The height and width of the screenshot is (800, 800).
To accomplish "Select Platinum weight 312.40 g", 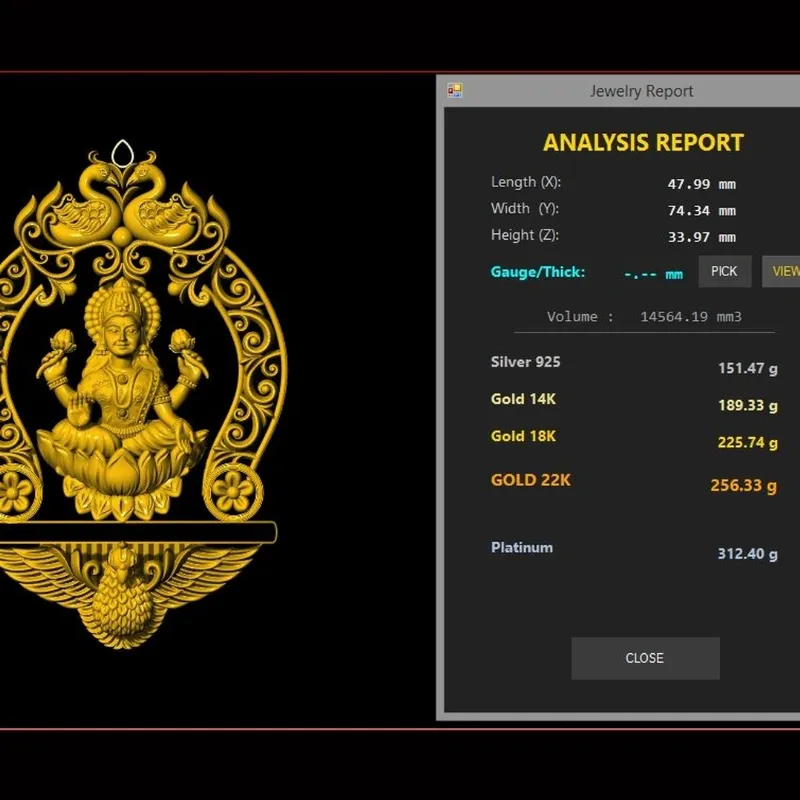I will point(747,554).
